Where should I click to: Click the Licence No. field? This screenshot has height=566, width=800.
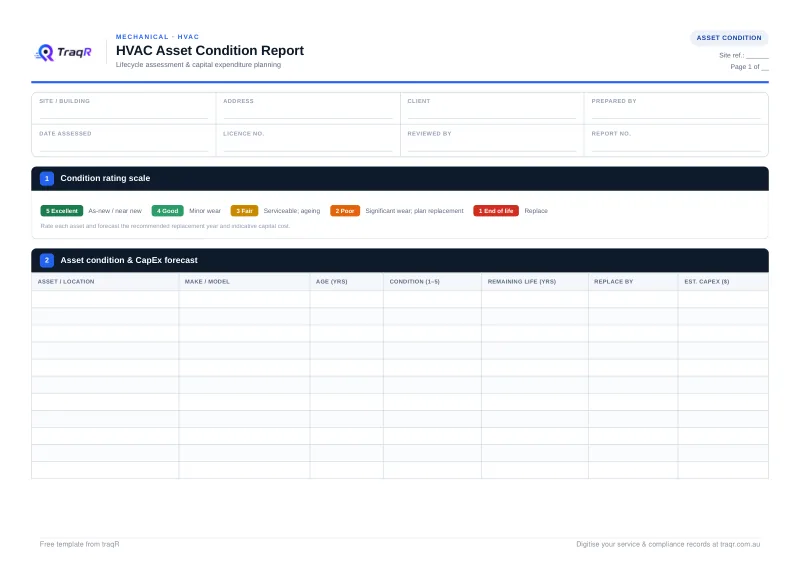point(308,140)
